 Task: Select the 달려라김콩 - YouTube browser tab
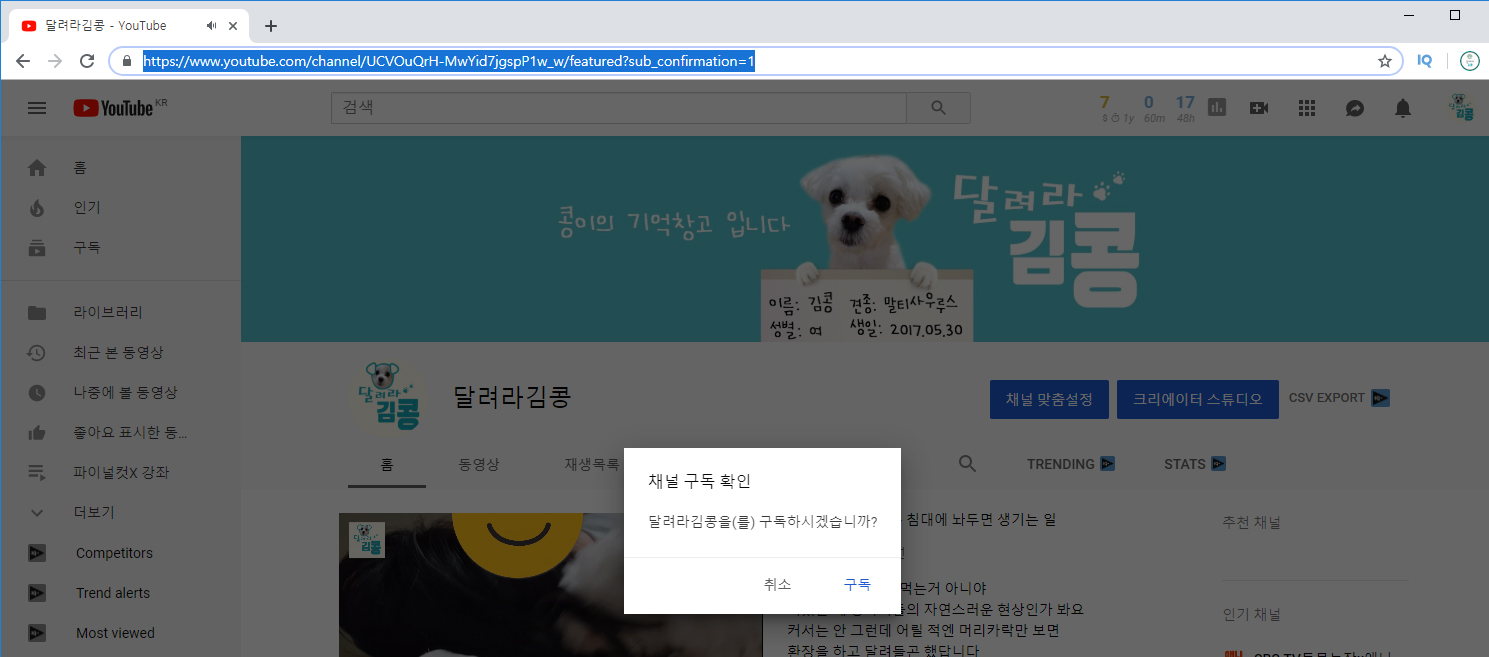tap(128, 26)
